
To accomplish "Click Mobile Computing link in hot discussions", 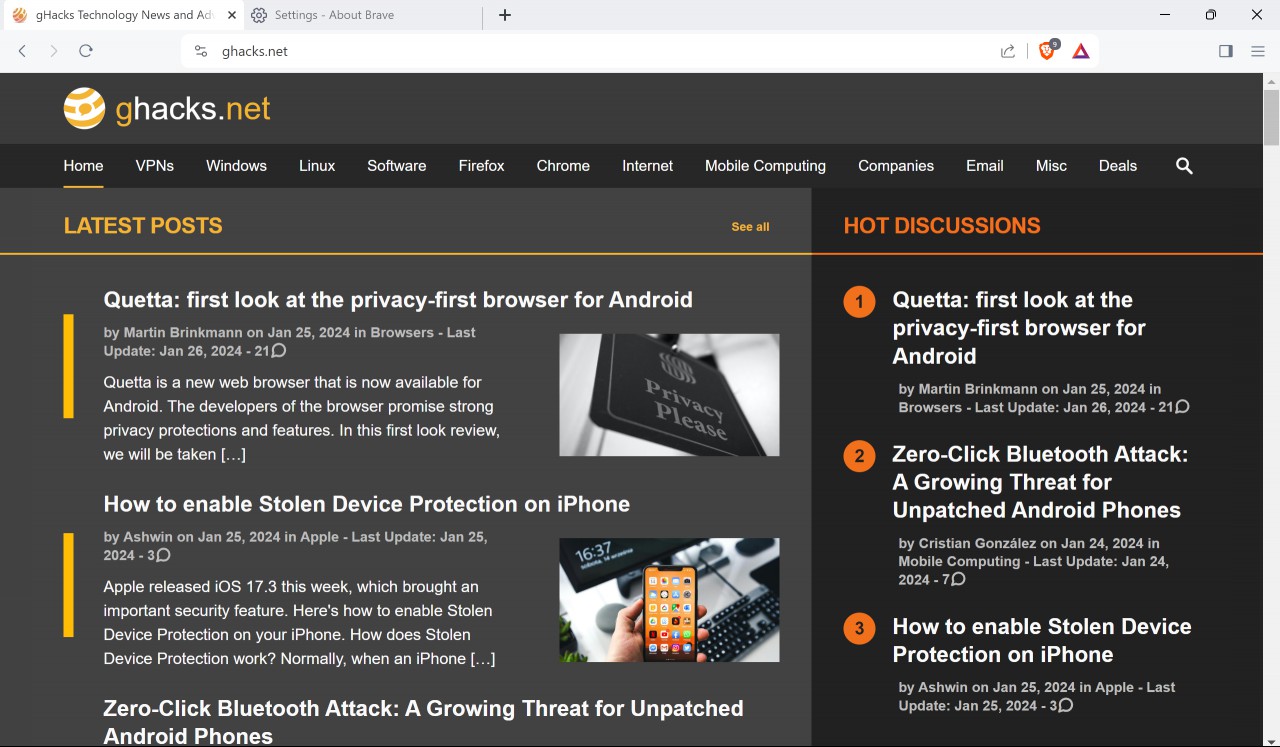I will coord(959,561).
